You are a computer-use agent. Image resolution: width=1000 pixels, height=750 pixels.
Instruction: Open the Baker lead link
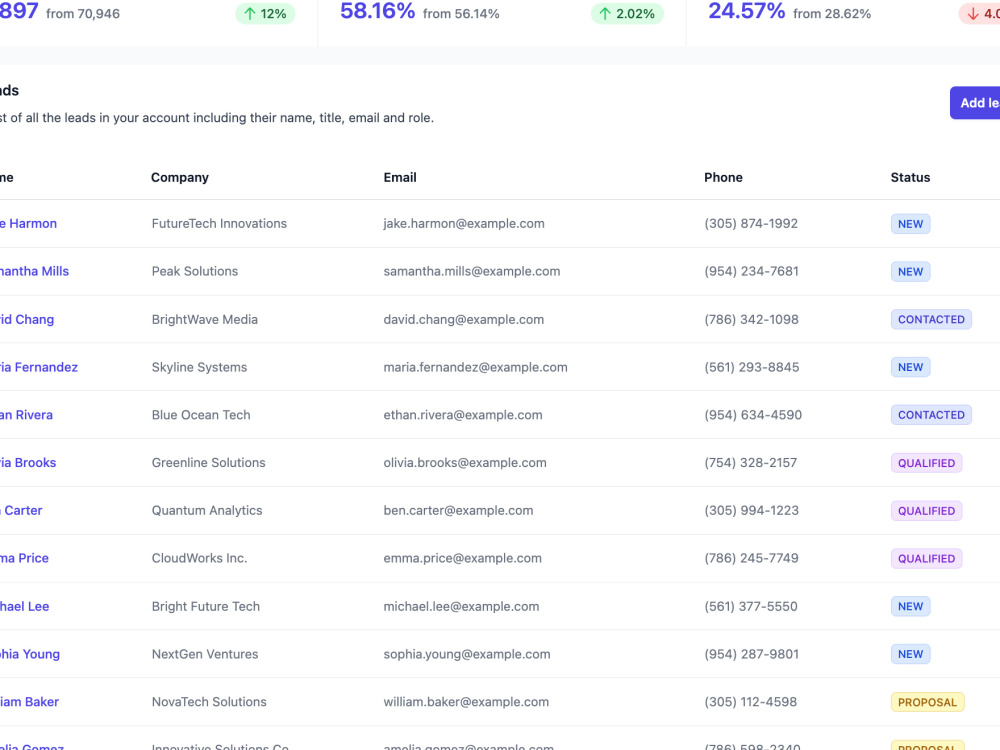point(29,702)
